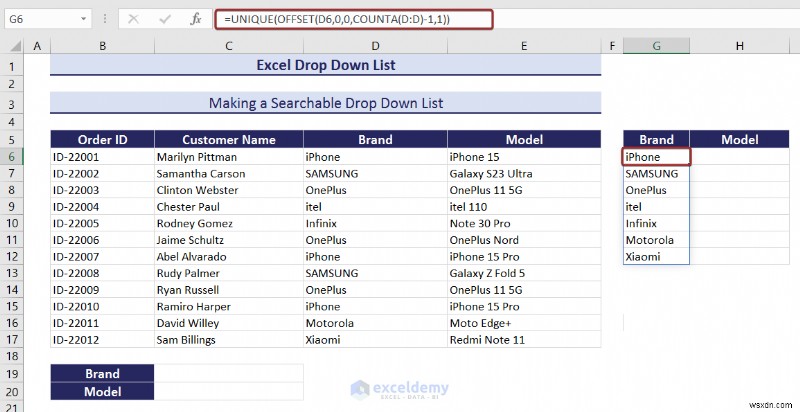Click the empty Brand input cell C19

[229, 373]
